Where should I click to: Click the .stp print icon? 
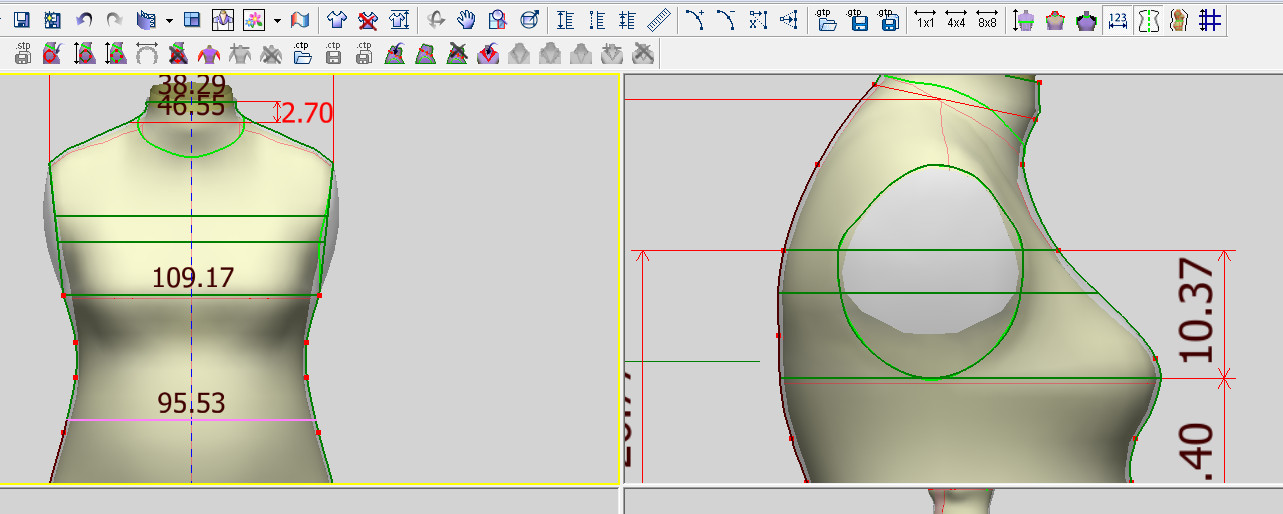[x=22, y=53]
